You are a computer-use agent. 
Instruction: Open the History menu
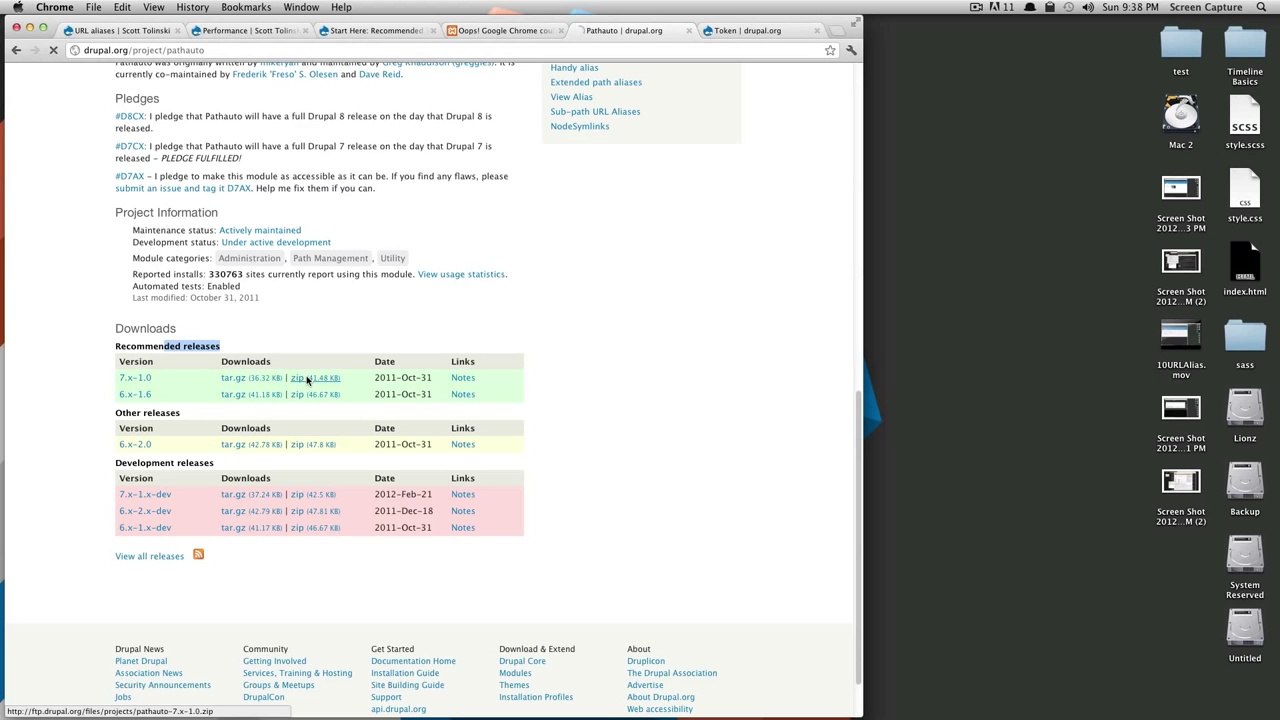(192, 7)
